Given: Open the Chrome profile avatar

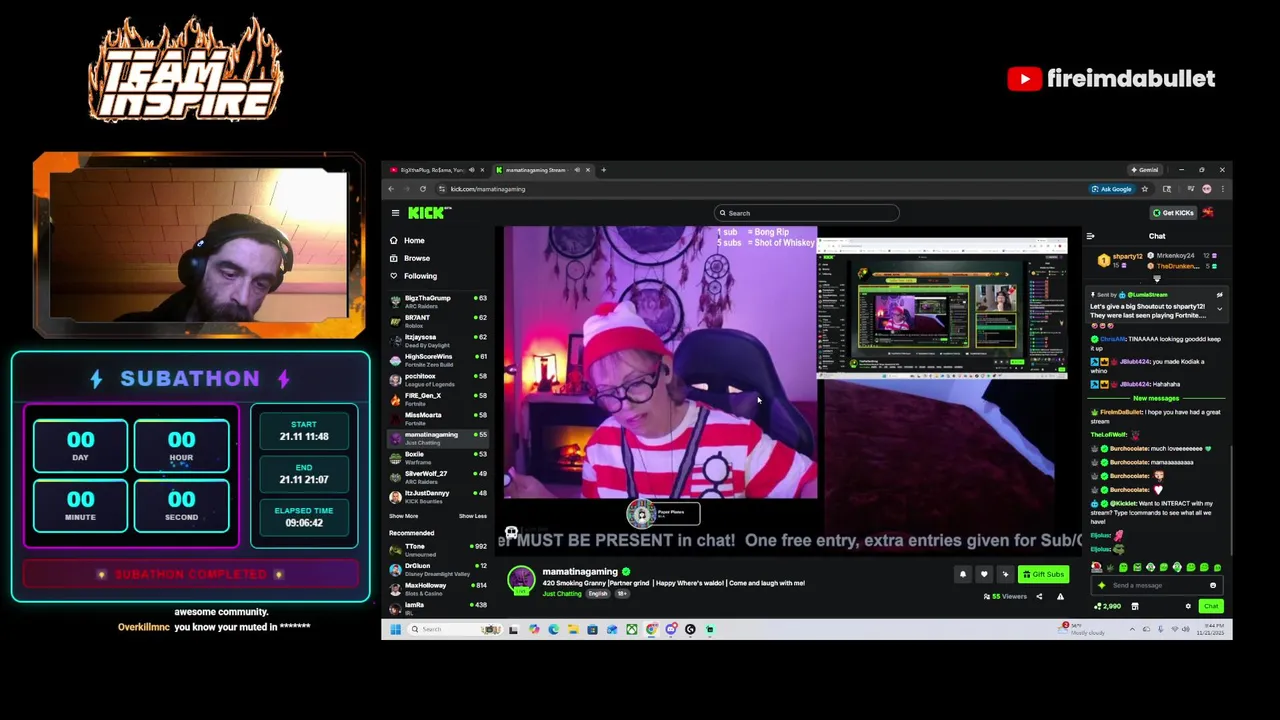Looking at the screenshot, I should coord(1207,189).
